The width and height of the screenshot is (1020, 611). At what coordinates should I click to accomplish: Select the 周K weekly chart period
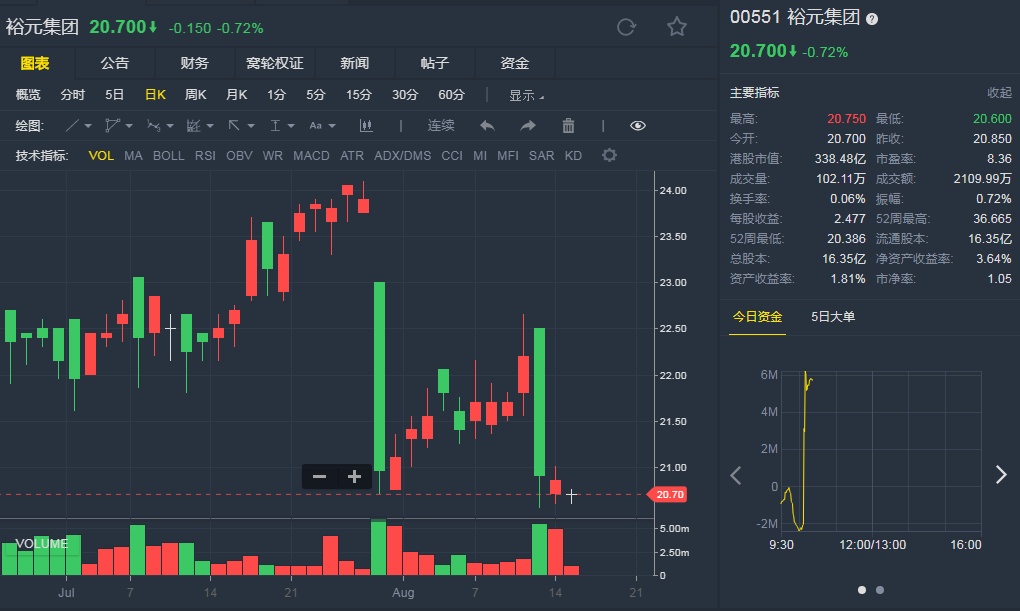pos(195,95)
